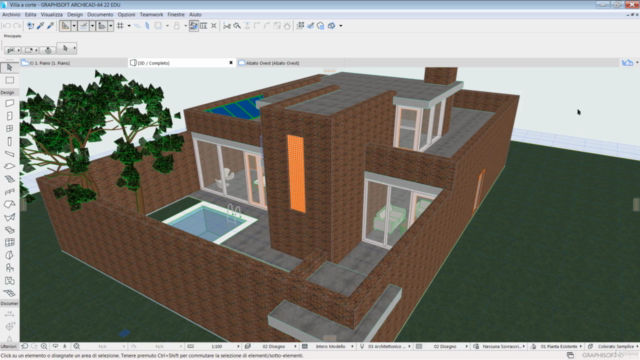This screenshot has width=640, height=360.
Task: Select the Level Dimension tool
Action: [9, 327]
